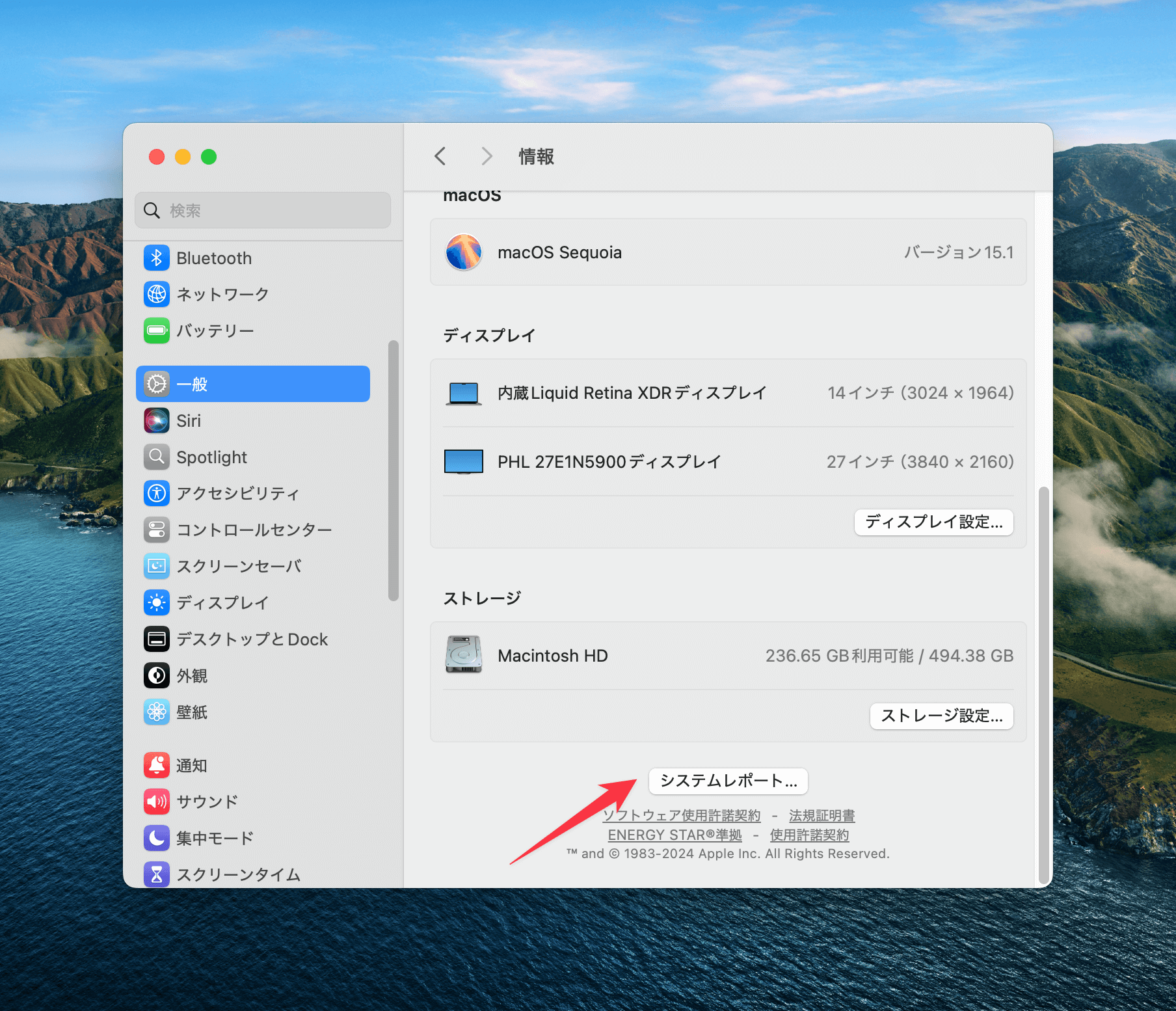Click PHL 27E1N5900ディスプレイ row text
Viewport: 1176px width, 1011px height.
pos(609,462)
